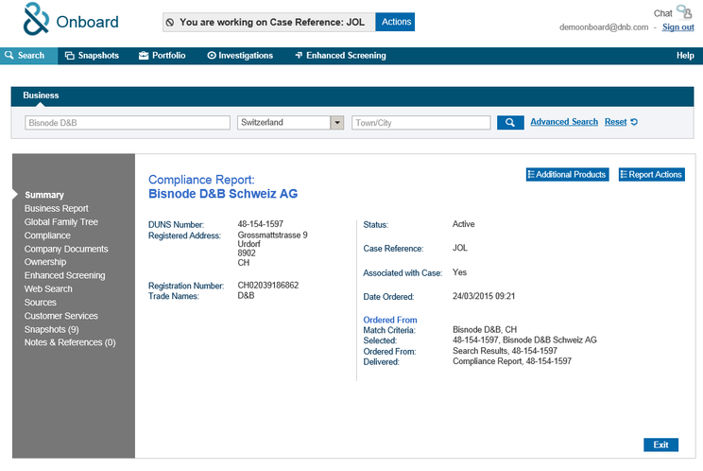Click the Sign out link
The image size is (703, 471).
(678, 27)
